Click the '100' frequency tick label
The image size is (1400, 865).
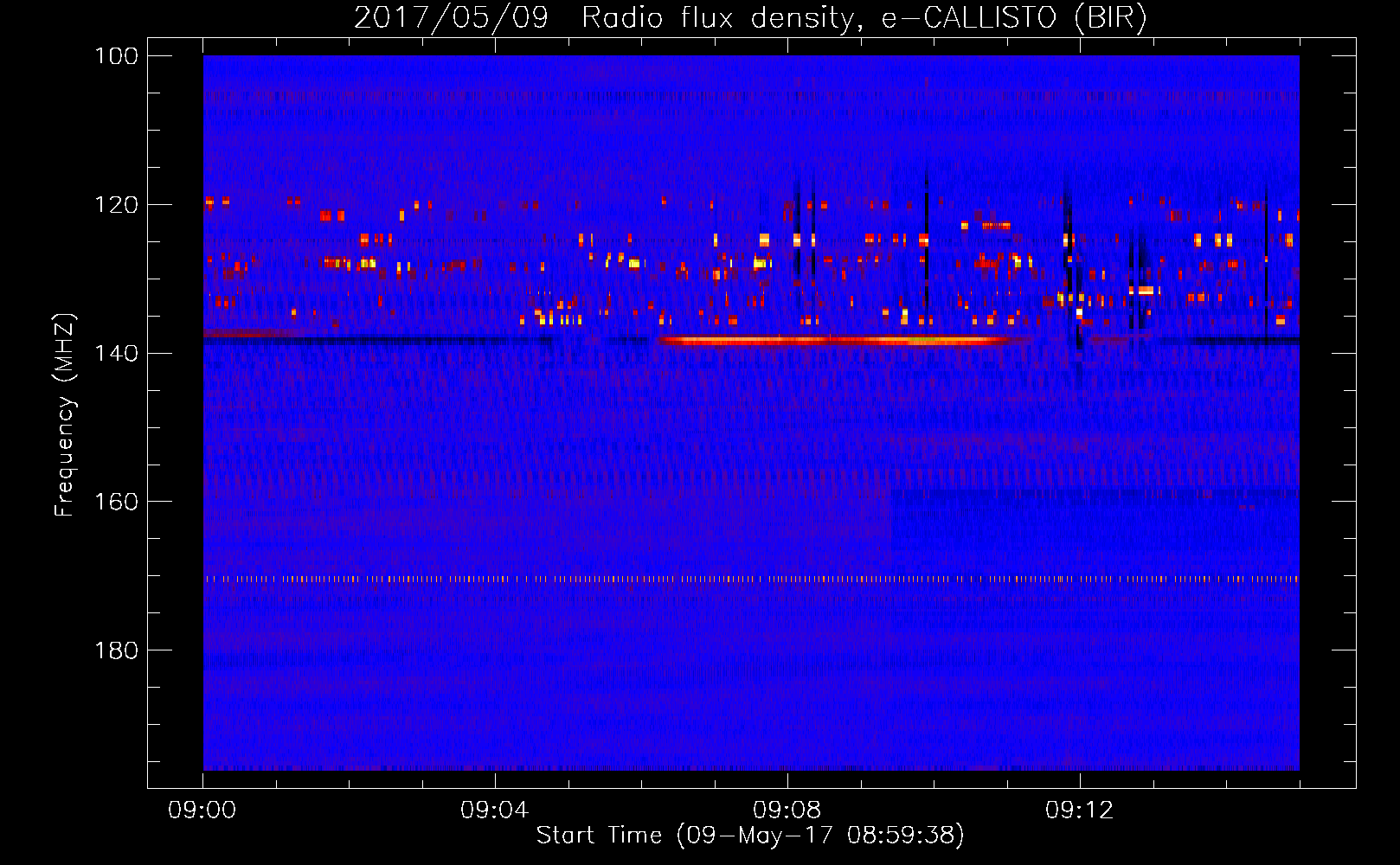click(x=116, y=56)
